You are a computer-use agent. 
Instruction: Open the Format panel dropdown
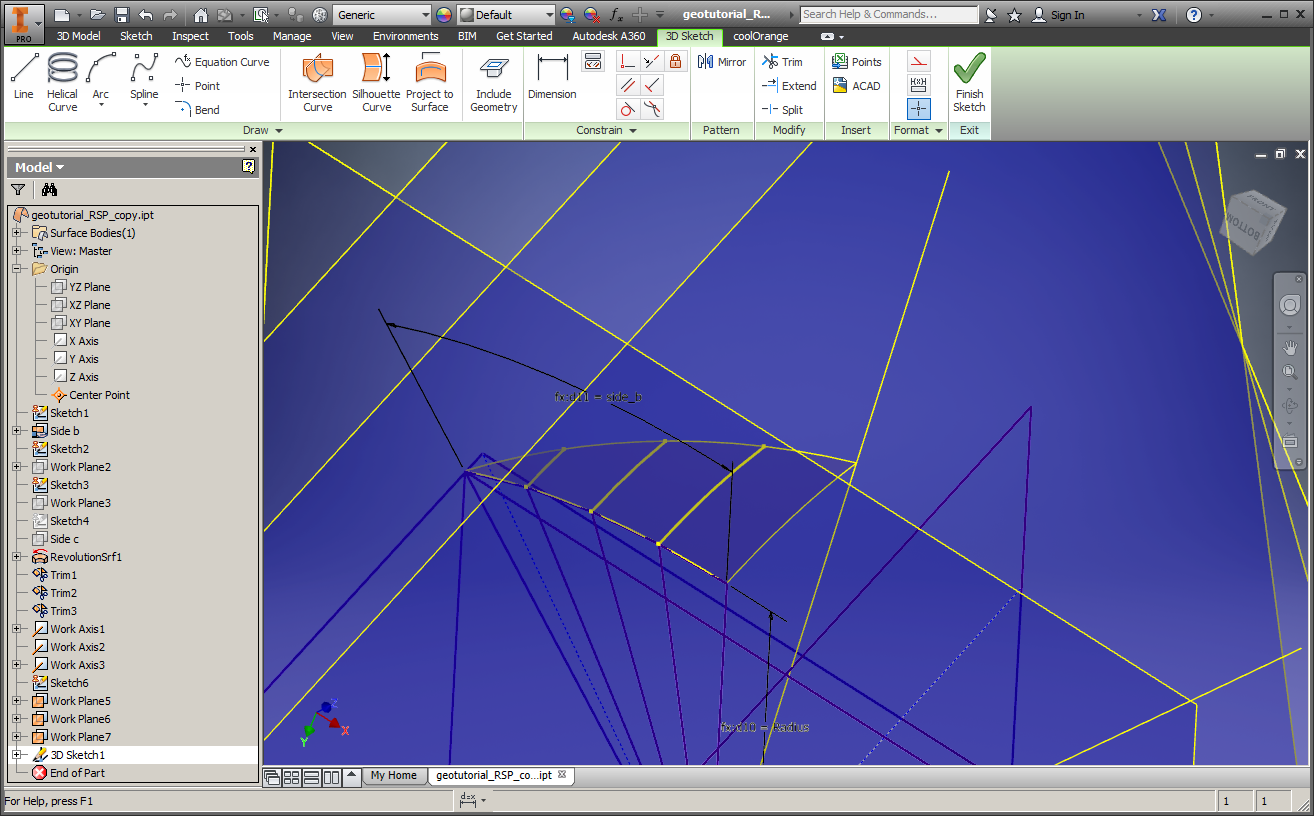918,130
